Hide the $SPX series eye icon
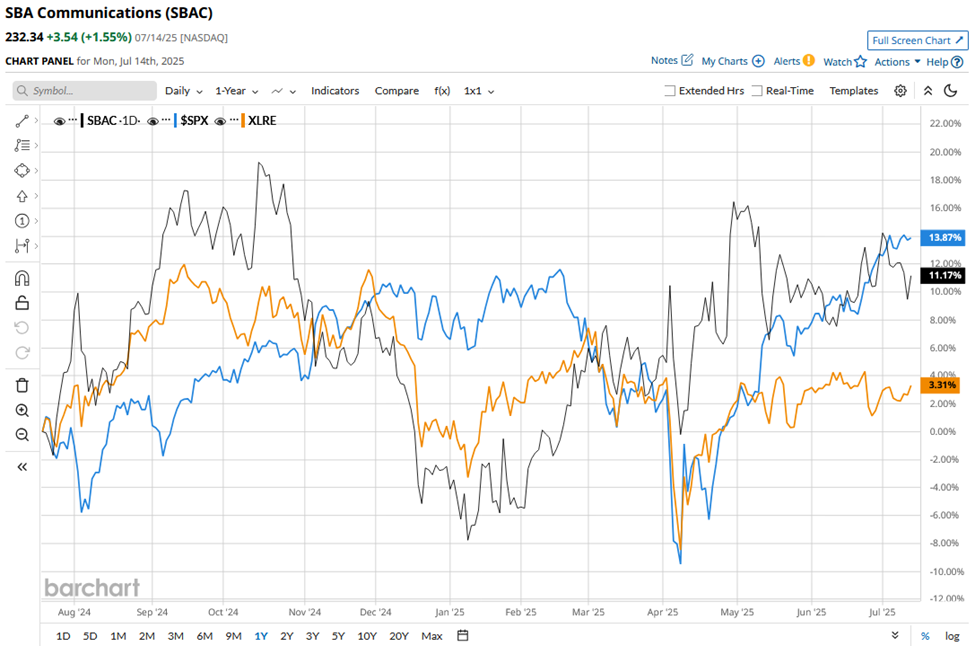Screen dimensions: 975x646 point(152,121)
